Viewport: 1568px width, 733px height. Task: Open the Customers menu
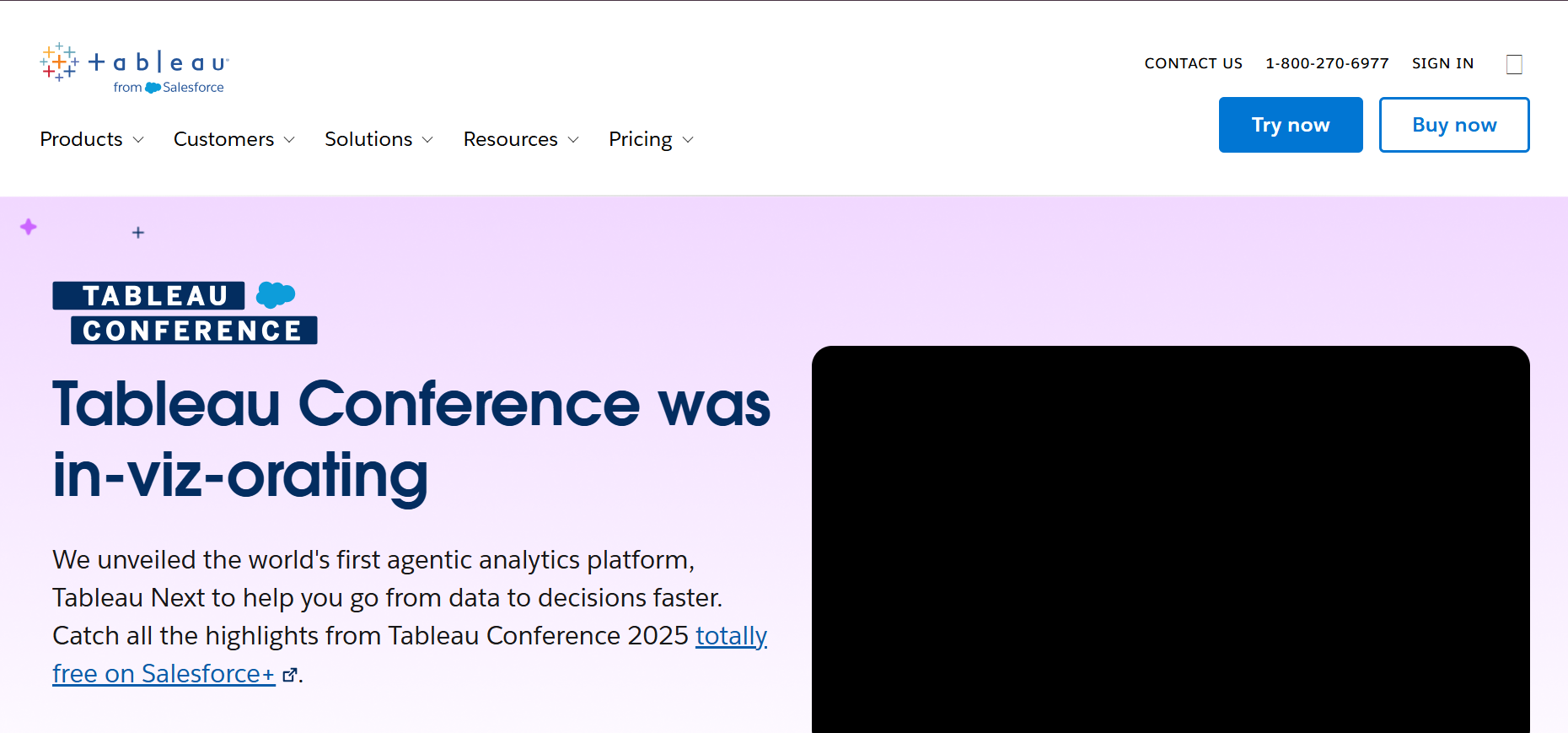point(223,139)
